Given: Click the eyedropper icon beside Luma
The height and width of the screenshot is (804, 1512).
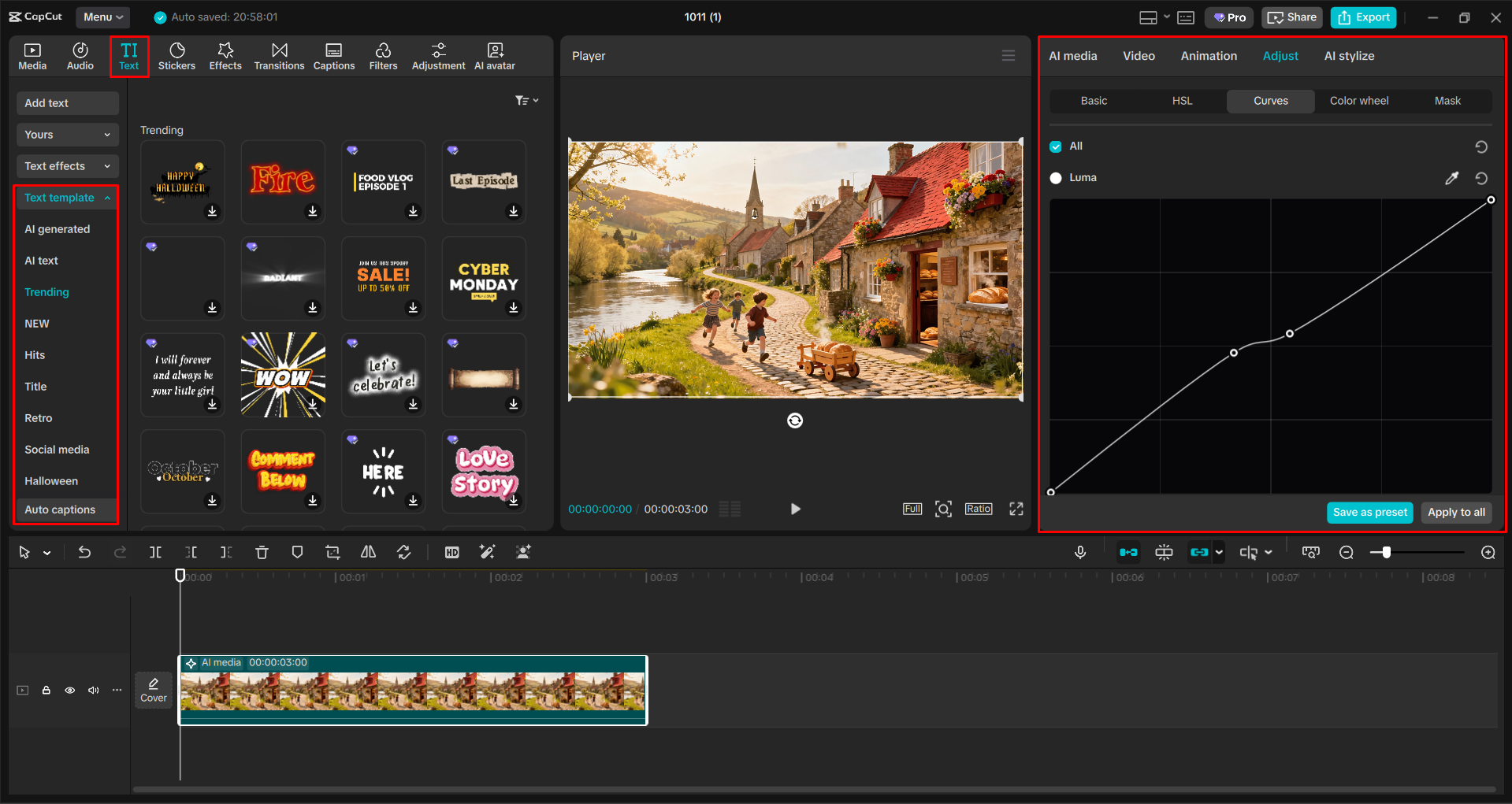Looking at the screenshot, I should 1451,178.
